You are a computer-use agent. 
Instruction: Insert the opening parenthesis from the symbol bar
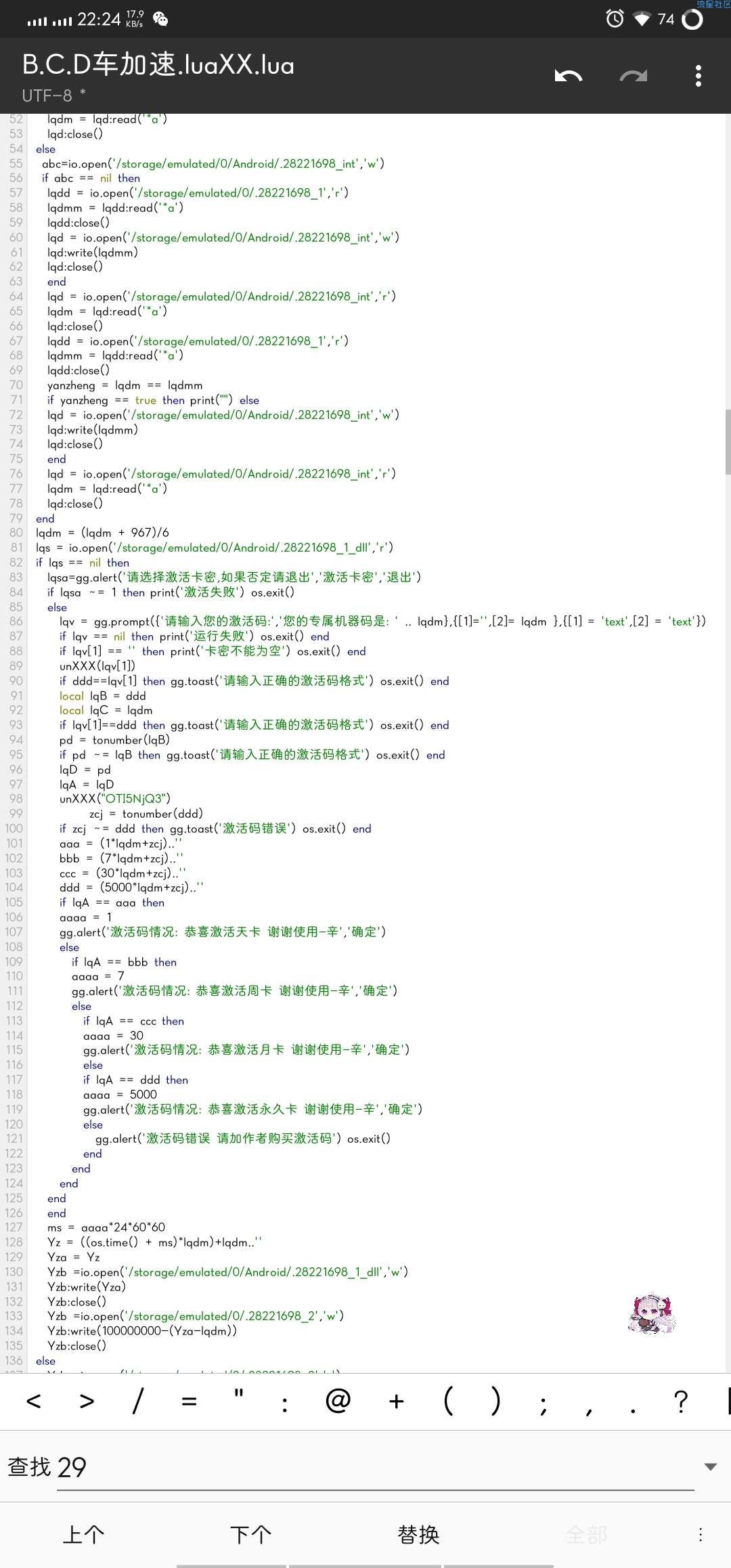448,1400
